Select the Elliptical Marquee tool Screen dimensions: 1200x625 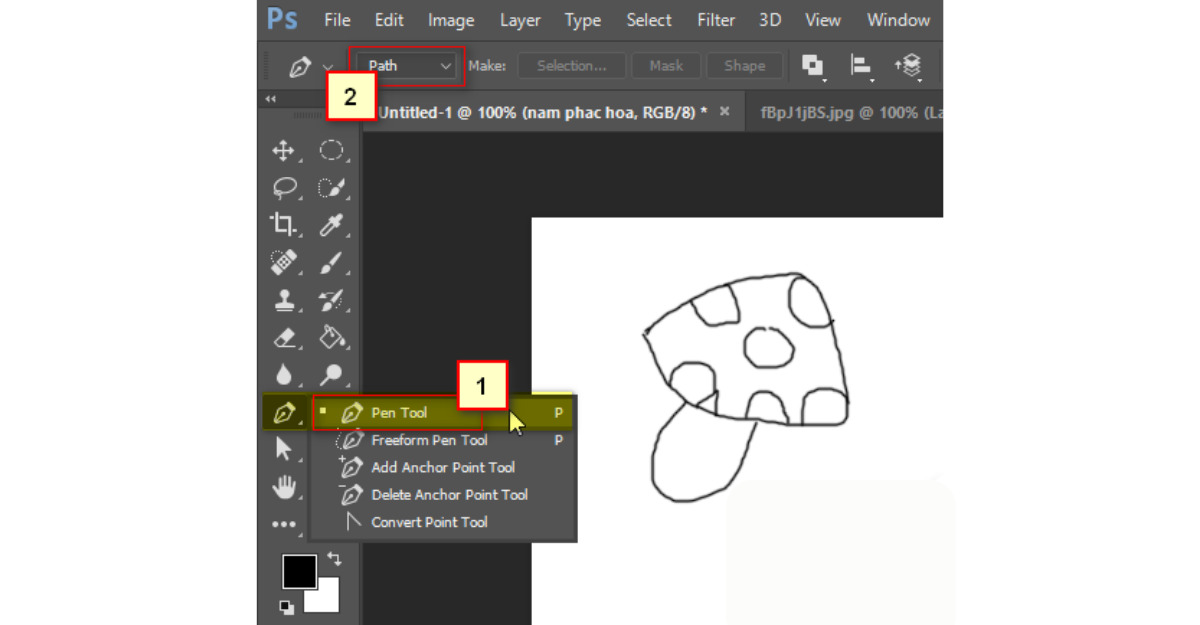(x=331, y=151)
